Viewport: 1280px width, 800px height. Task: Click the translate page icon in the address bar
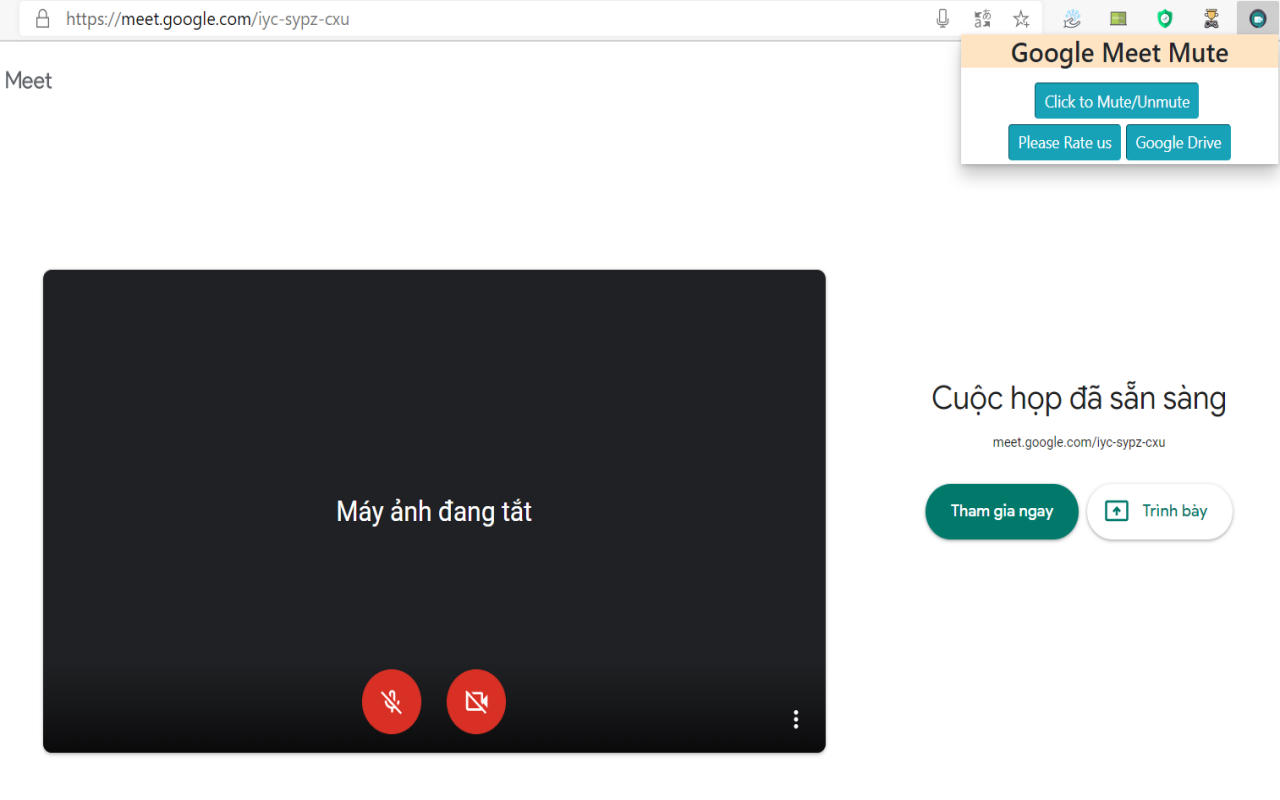tap(982, 18)
